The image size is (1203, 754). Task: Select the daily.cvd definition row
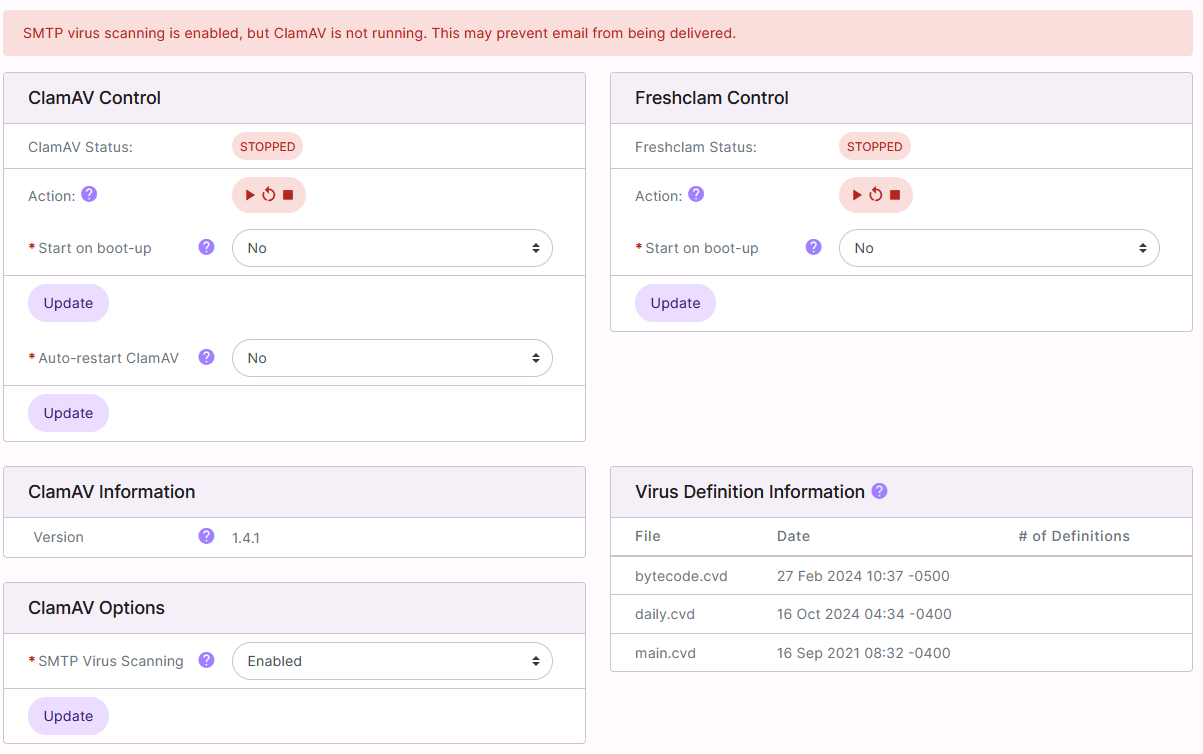pos(900,614)
